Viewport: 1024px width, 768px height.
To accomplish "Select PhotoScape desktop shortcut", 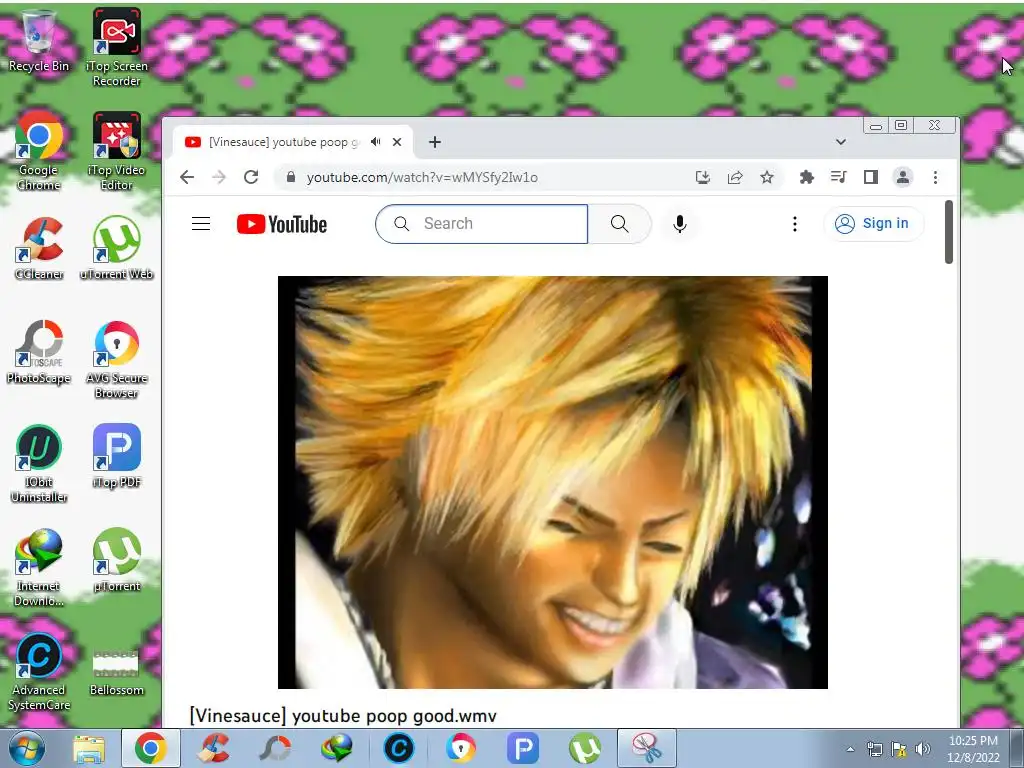I will (x=39, y=352).
